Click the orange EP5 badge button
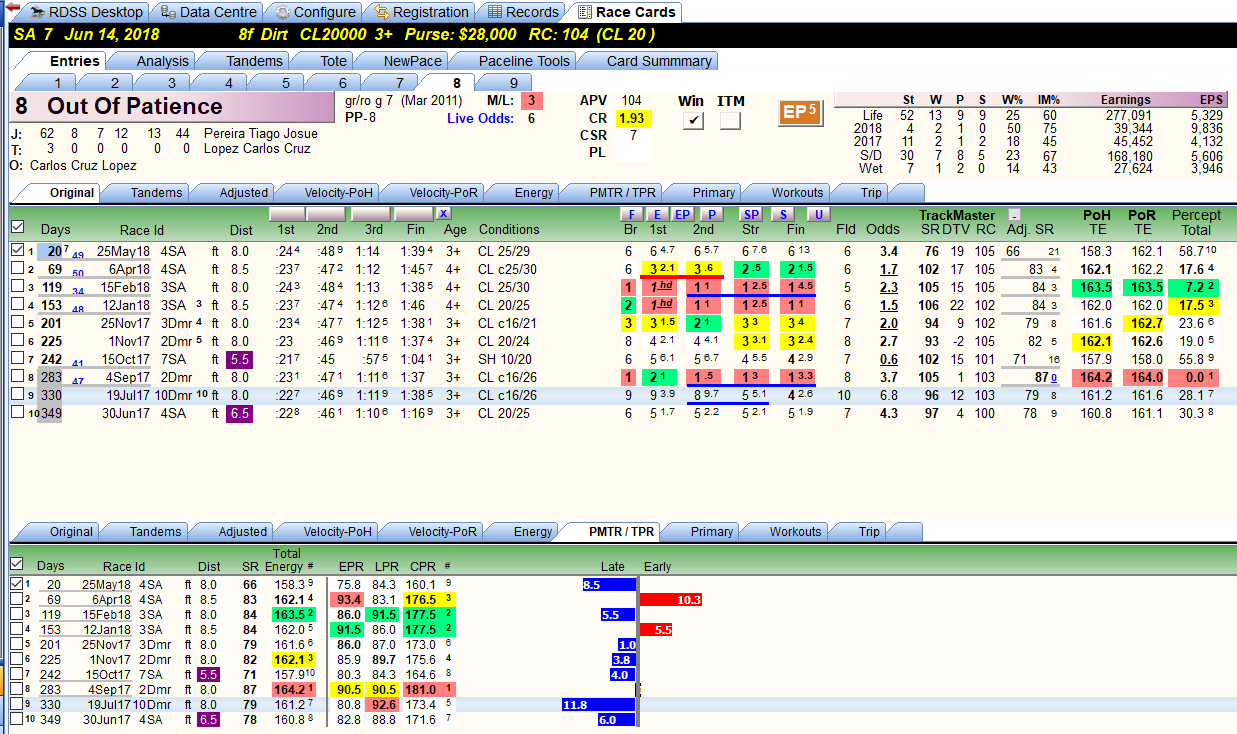 pyautogui.click(x=800, y=112)
